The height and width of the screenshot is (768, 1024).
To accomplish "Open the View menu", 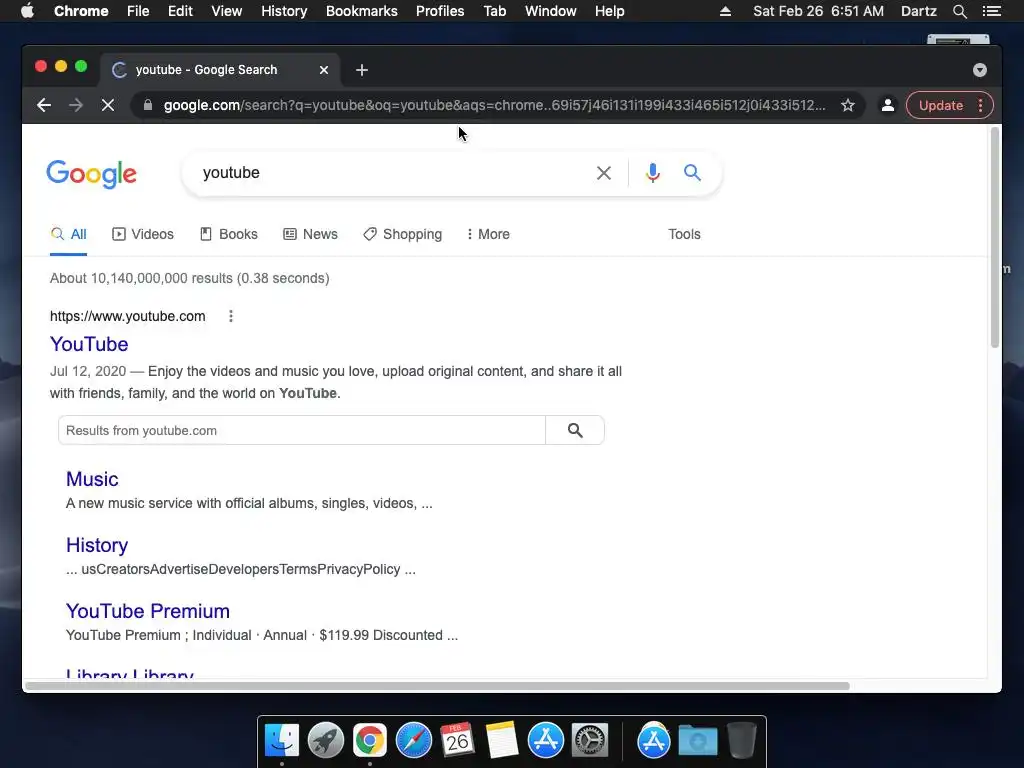I will coord(227,11).
